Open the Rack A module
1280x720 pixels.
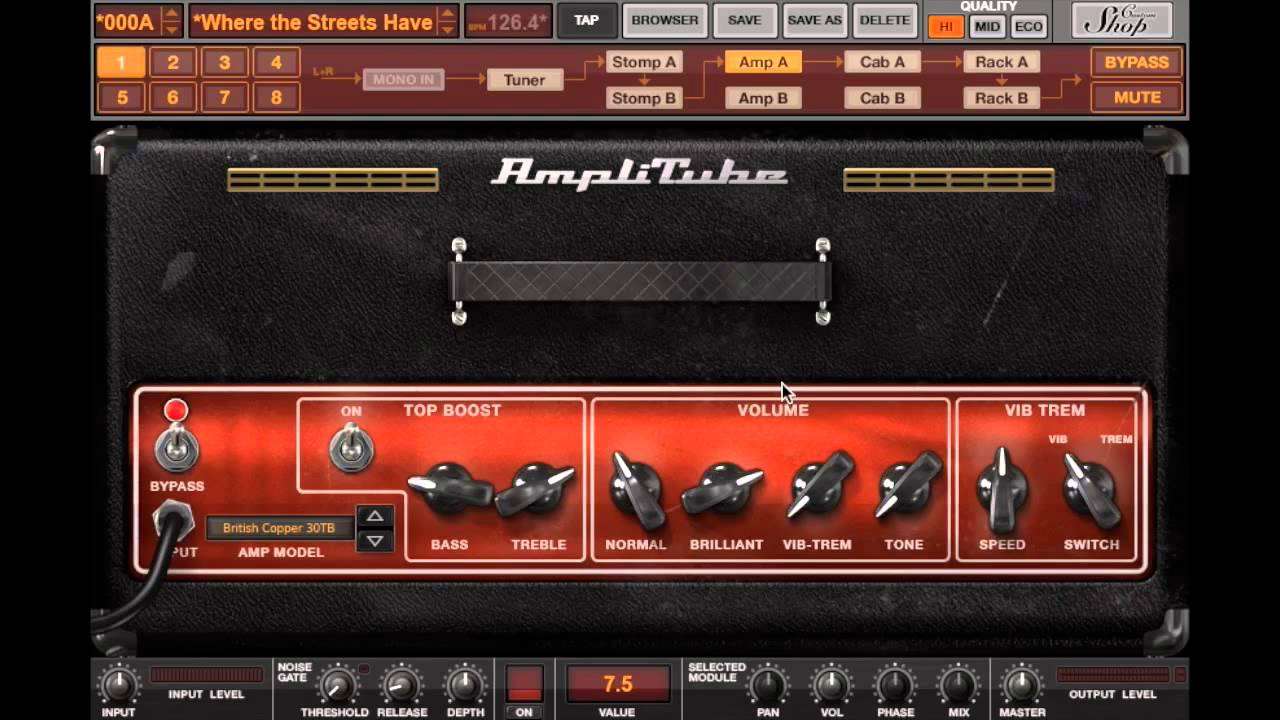1001,62
